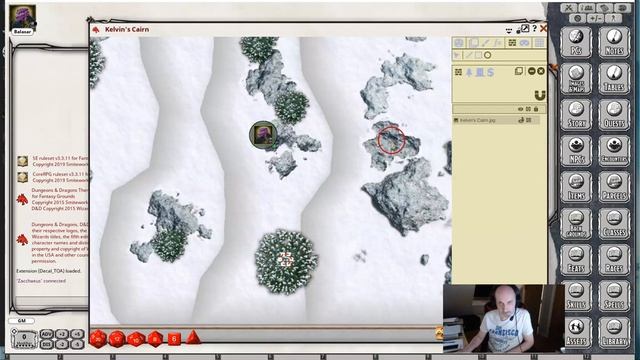Select the circle drawing tool
This screenshot has width=640, height=360.
[x=487, y=55]
